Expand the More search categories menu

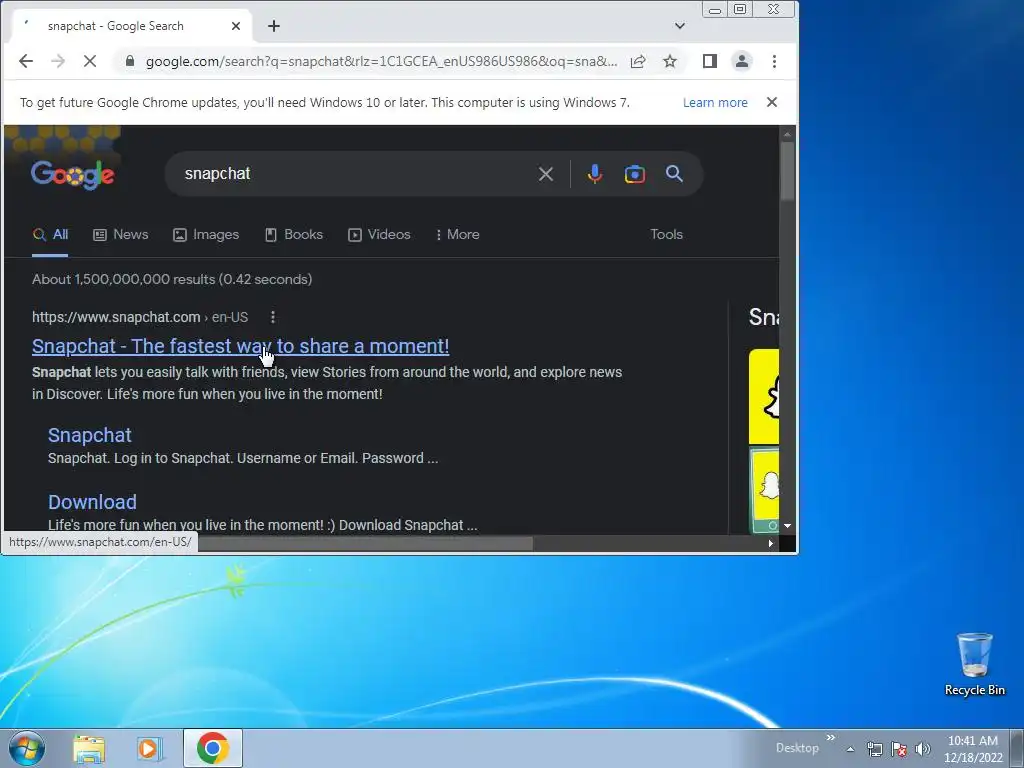click(458, 234)
